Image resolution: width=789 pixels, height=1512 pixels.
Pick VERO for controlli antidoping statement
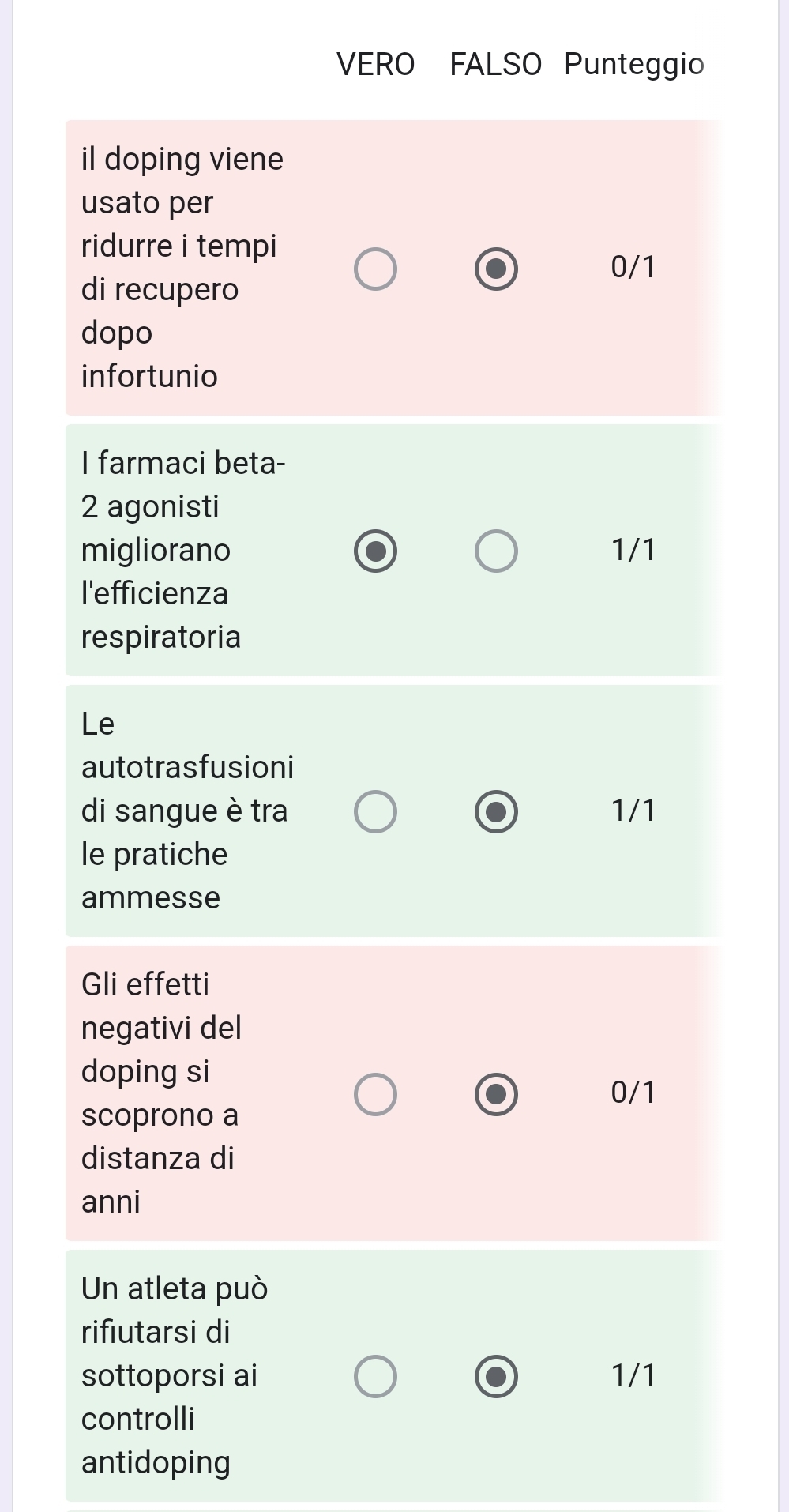pyautogui.click(x=375, y=1377)
